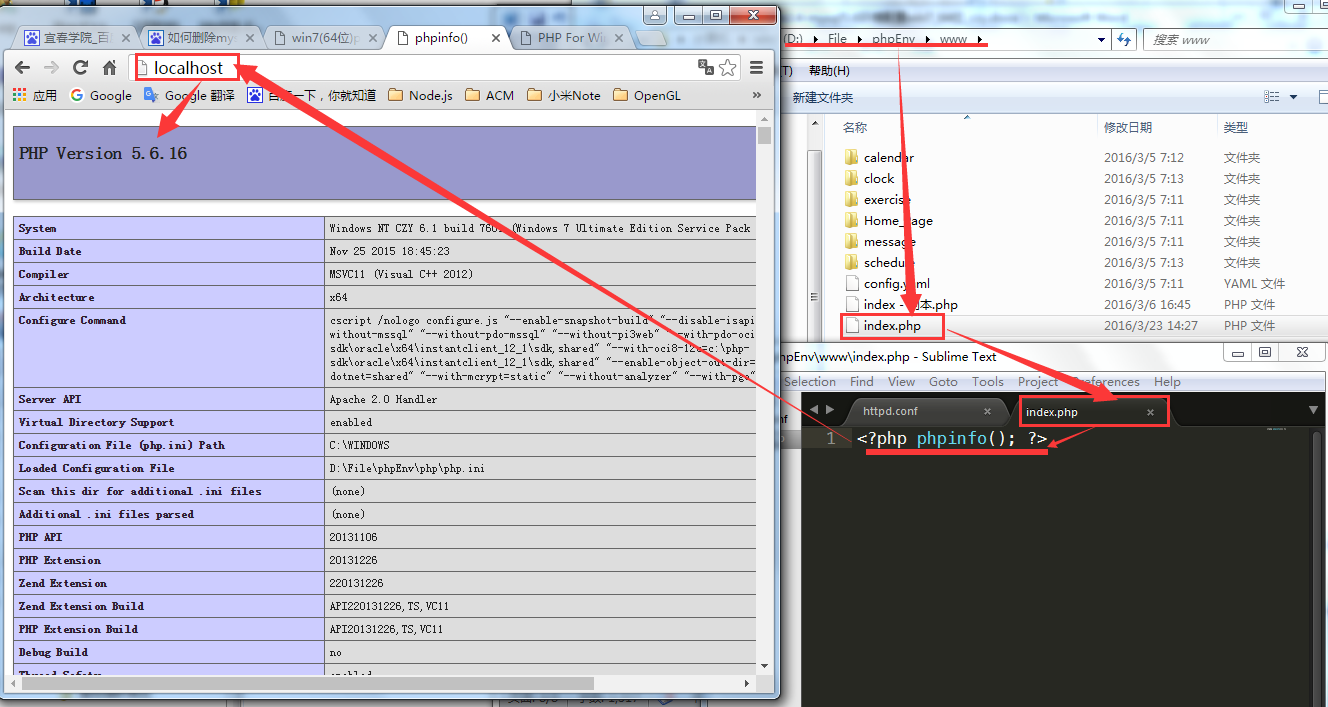Open the 应用 apps shortcut

coord(35,95)
